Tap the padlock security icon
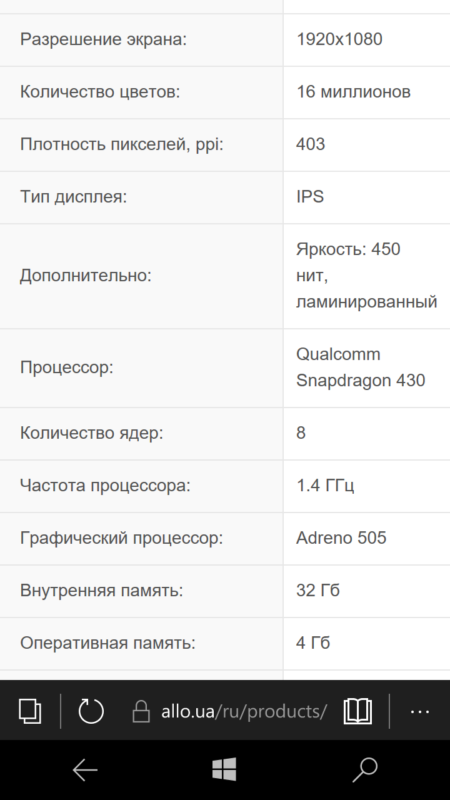This screenshot has width=450, height=800. (141, 711)
